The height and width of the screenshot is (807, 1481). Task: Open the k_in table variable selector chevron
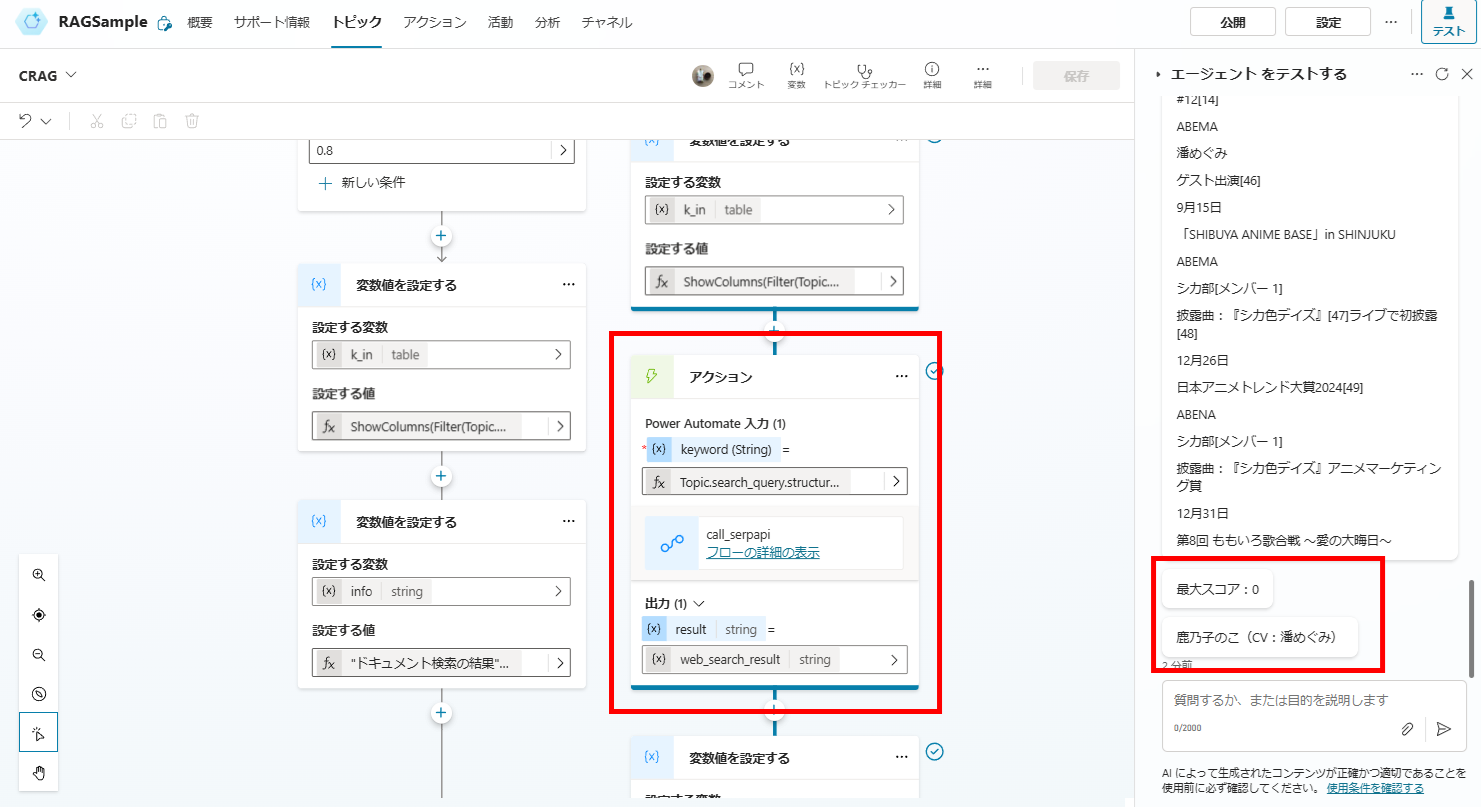[559, 355]
